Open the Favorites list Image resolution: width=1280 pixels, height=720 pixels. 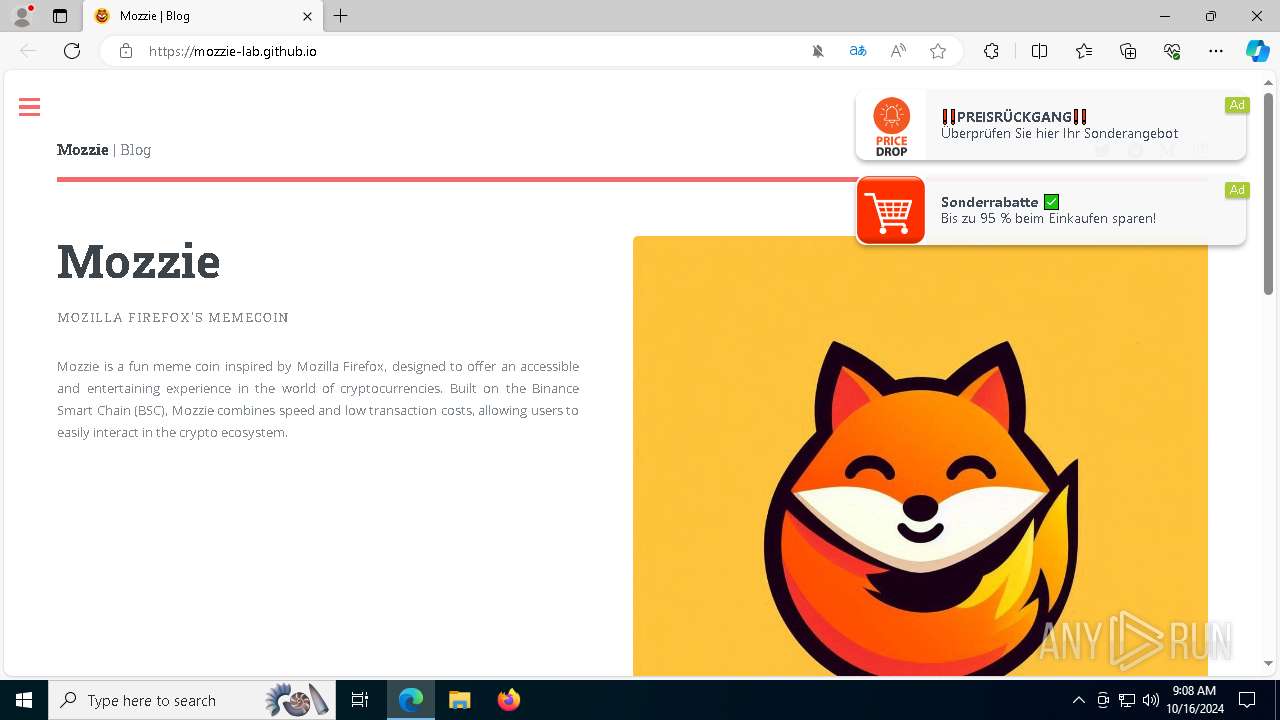(x=1084, y=51)
